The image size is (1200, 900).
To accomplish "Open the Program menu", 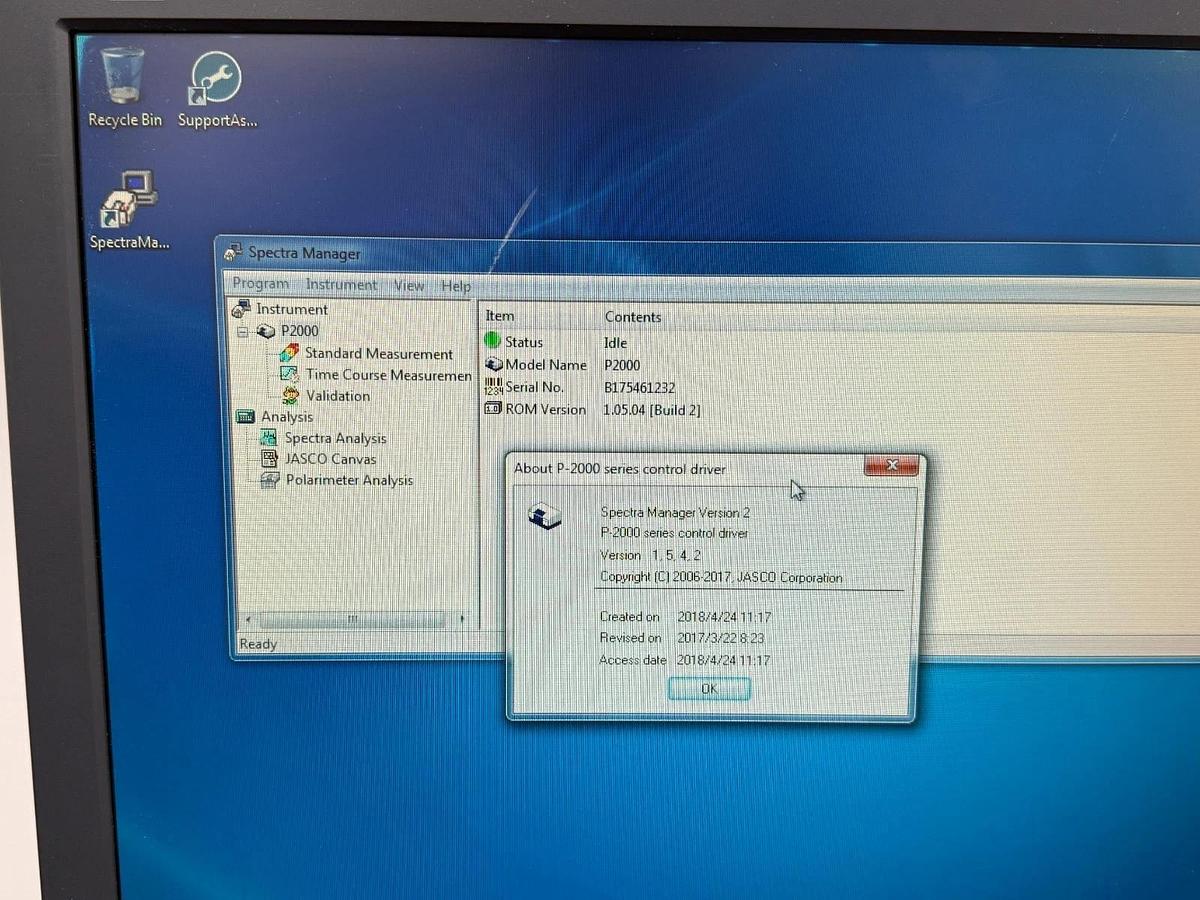I will click(260, 284).
